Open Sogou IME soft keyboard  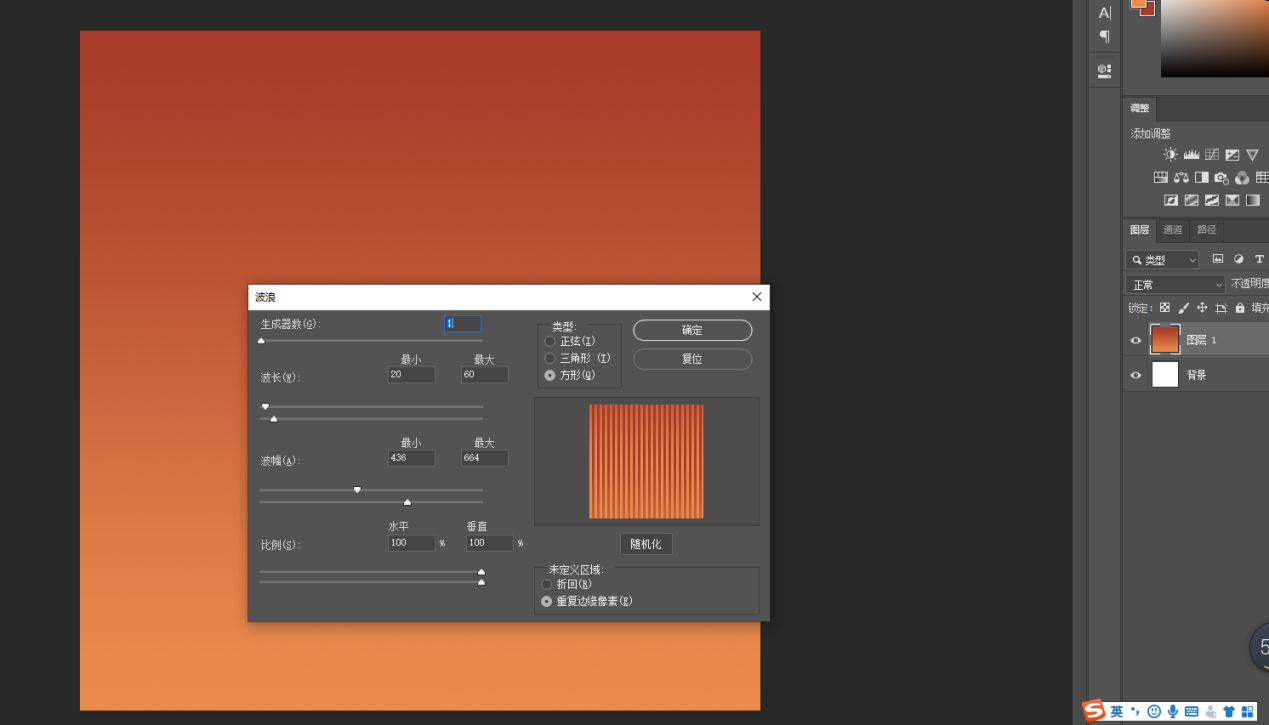(x=1191, y=711)
